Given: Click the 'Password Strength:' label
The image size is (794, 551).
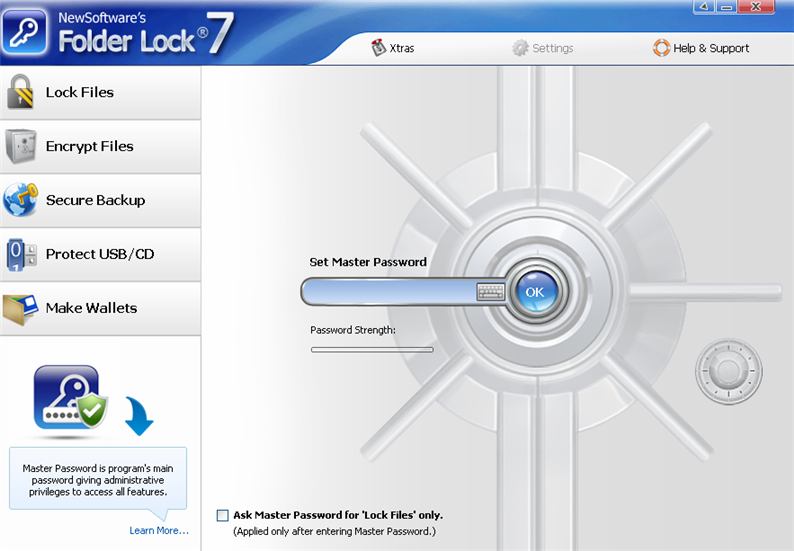Looking at the screenshot, I should (353, 330).
